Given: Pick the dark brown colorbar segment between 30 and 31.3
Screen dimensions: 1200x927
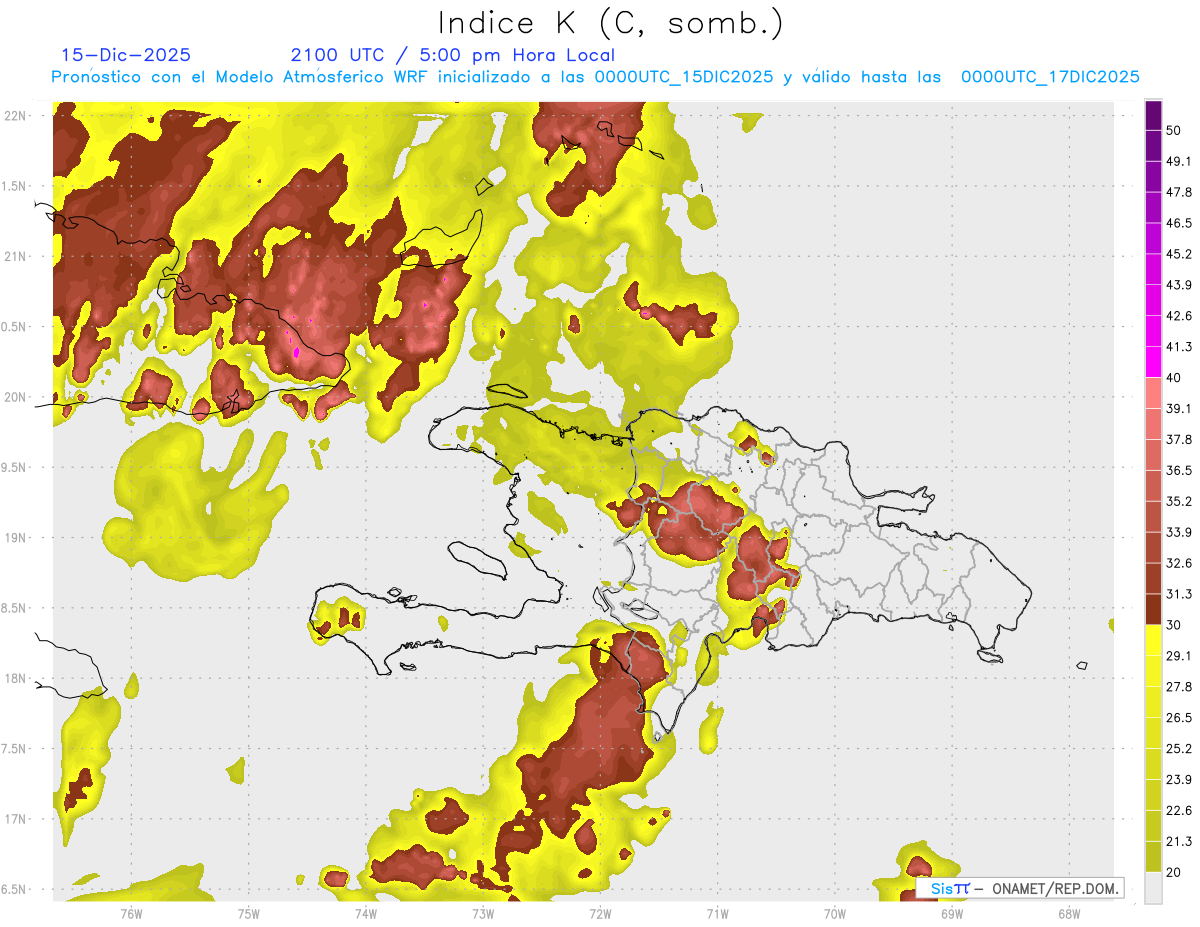Looking at the screenshot, I should click(x=1154, y=609).
